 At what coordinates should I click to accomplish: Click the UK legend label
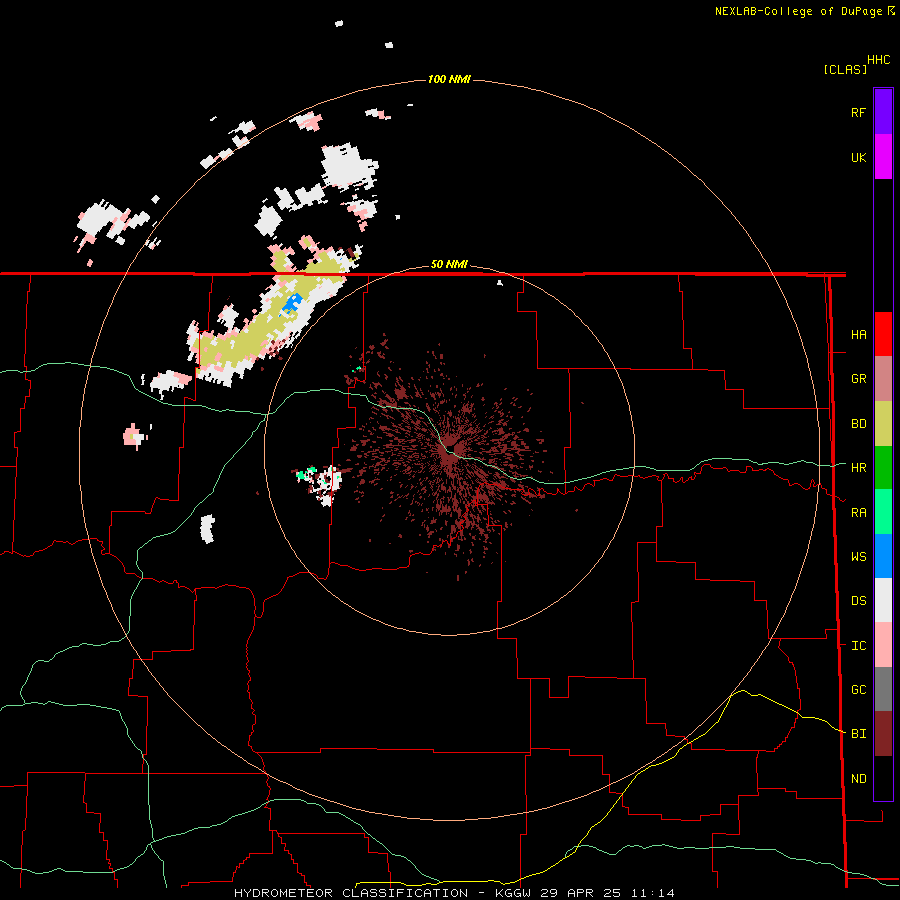tap(858, 158)
